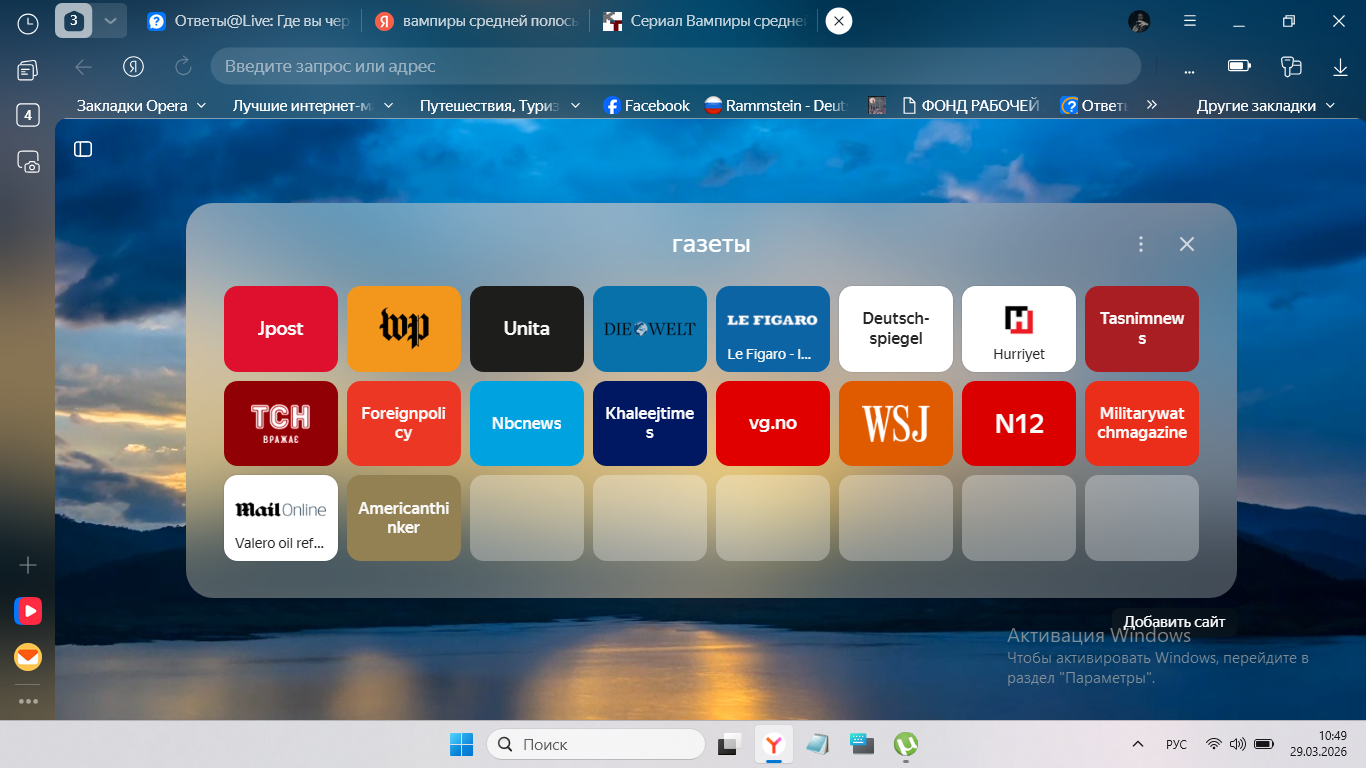Switch to the Сериал Вампиры tab

704,21
